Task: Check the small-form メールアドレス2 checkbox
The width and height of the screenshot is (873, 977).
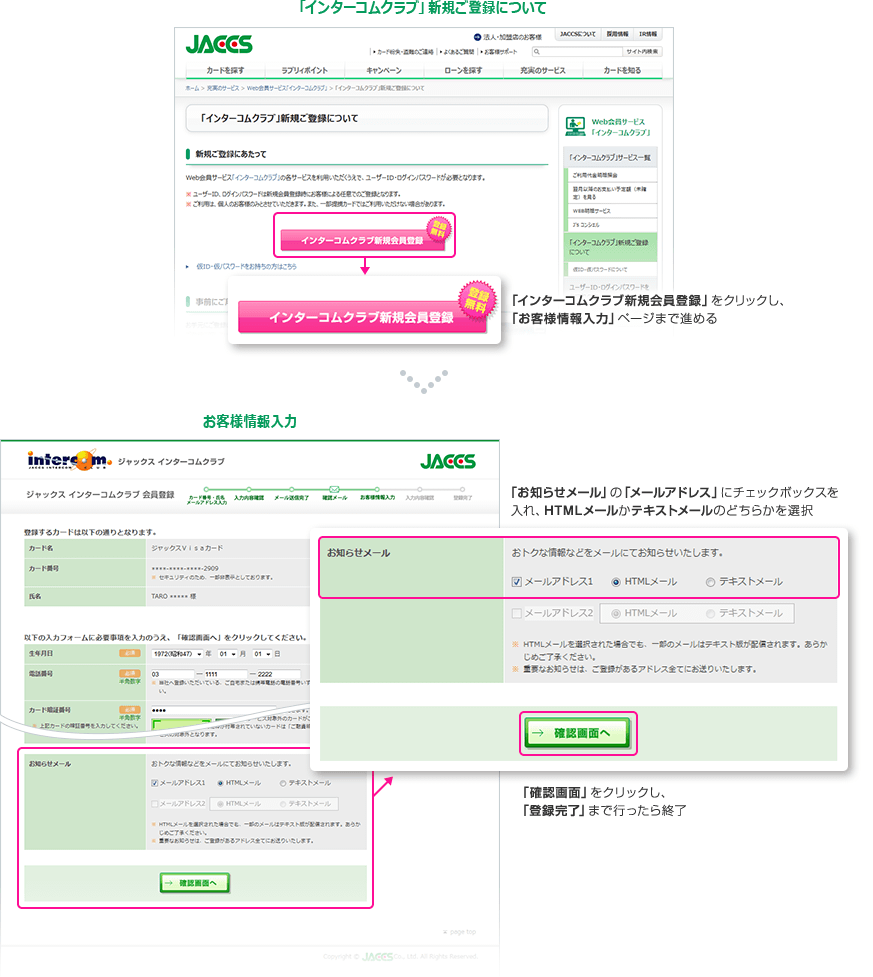Action: click(x=155, y=804)
